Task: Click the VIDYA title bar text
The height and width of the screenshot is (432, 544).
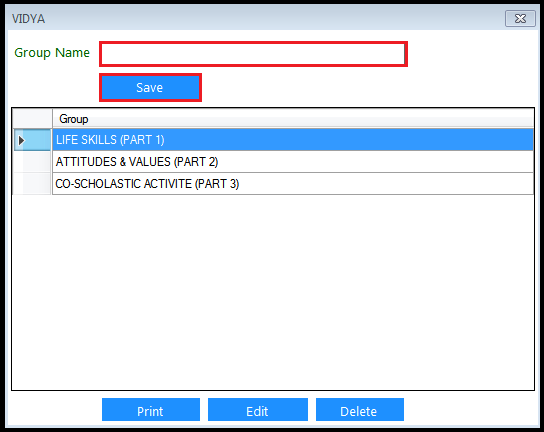Action: pyautogui.click(x=28, y=19)
